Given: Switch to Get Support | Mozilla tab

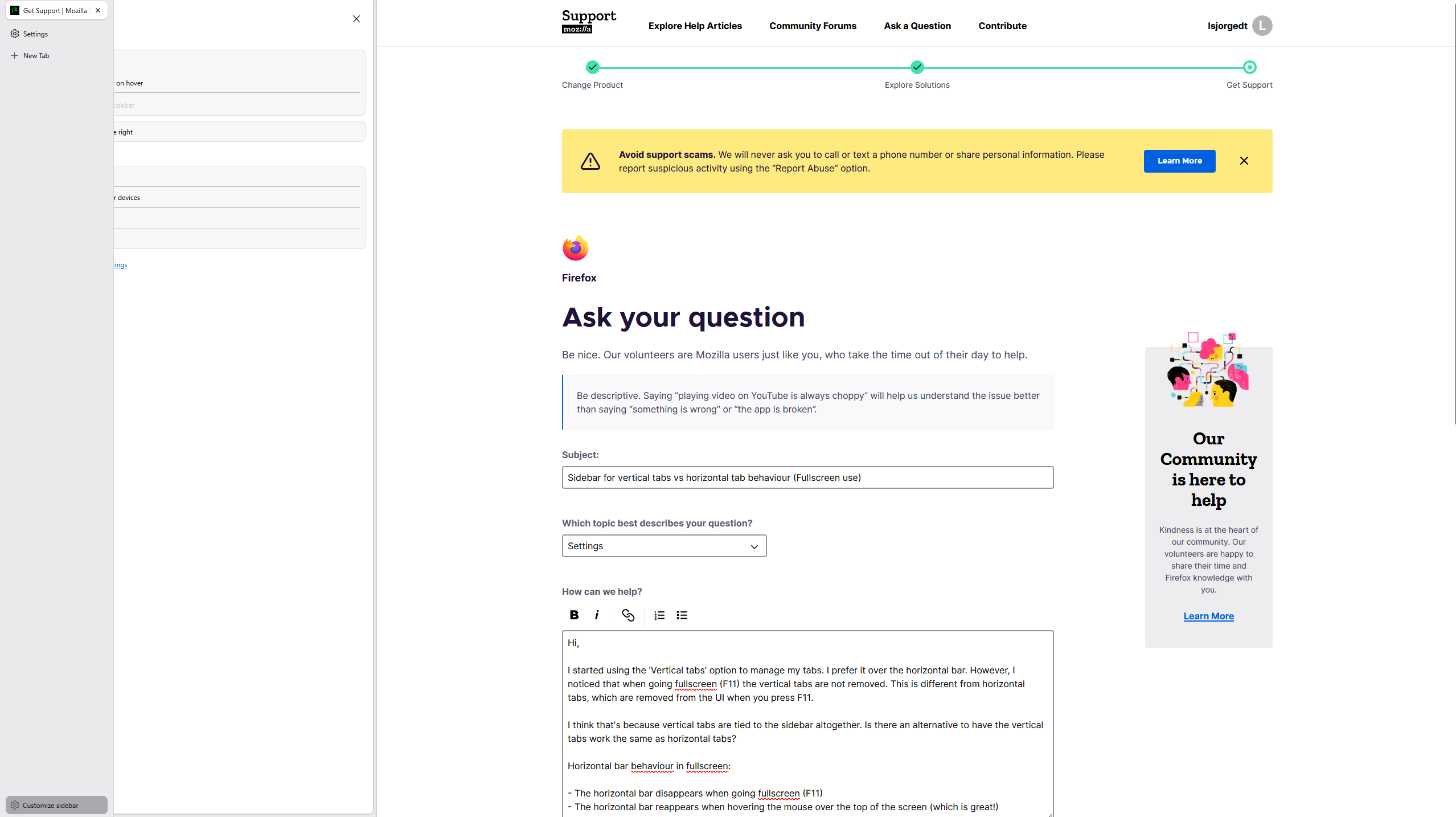Looking at the screenshot, I should coord(56,10).
